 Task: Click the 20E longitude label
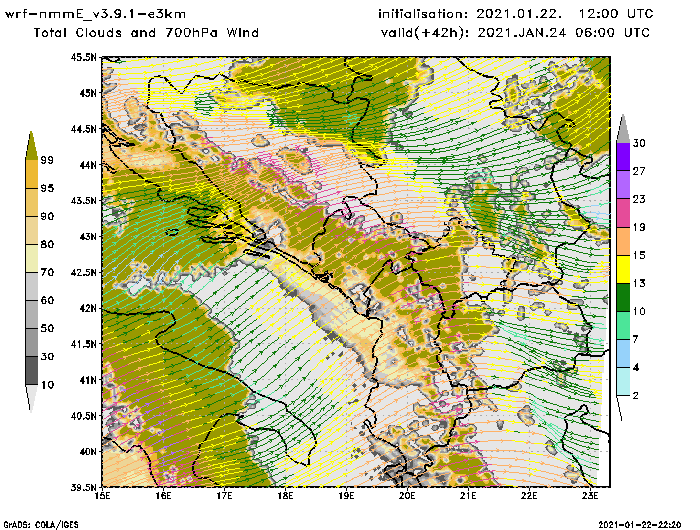407,496
